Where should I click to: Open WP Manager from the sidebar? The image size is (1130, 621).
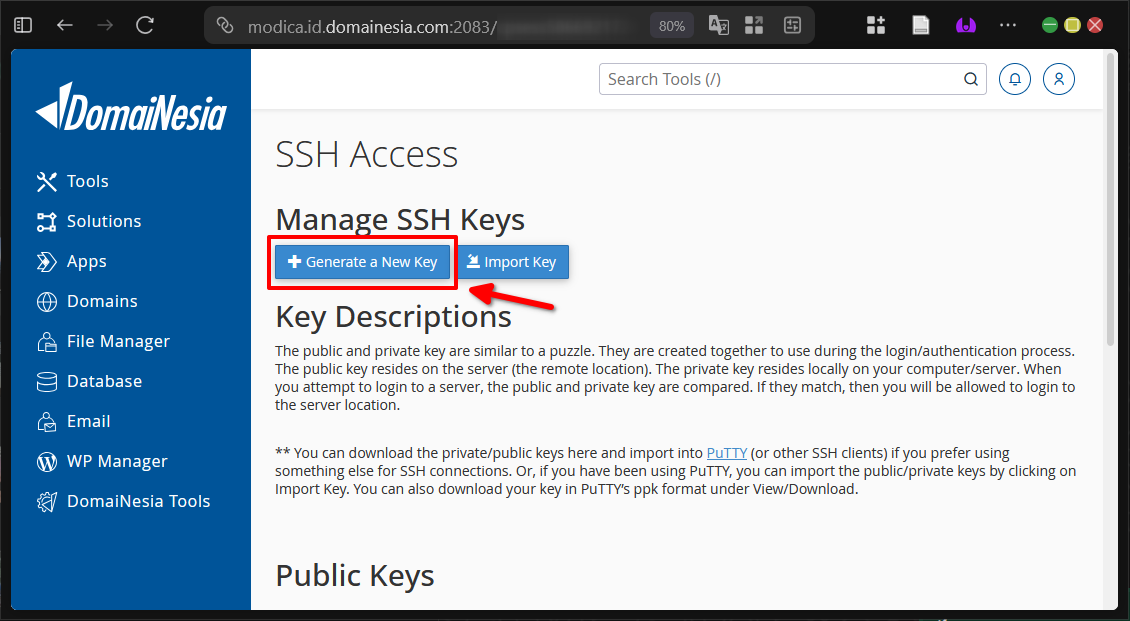[x=116, y=461]
